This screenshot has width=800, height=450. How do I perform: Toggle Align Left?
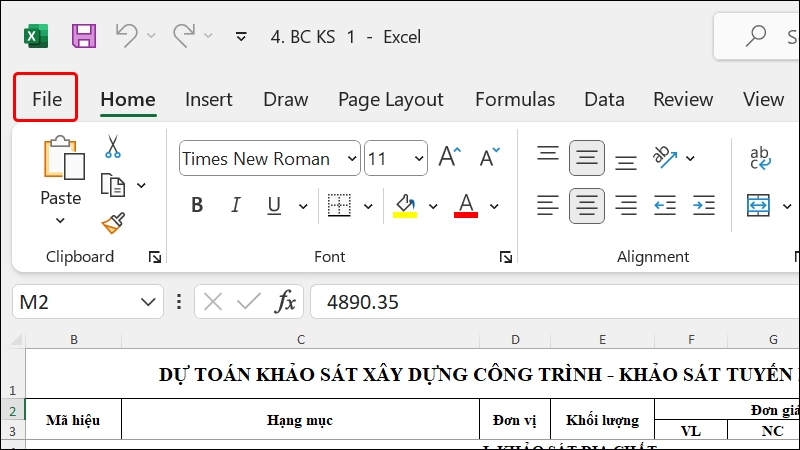coord(547,206)
